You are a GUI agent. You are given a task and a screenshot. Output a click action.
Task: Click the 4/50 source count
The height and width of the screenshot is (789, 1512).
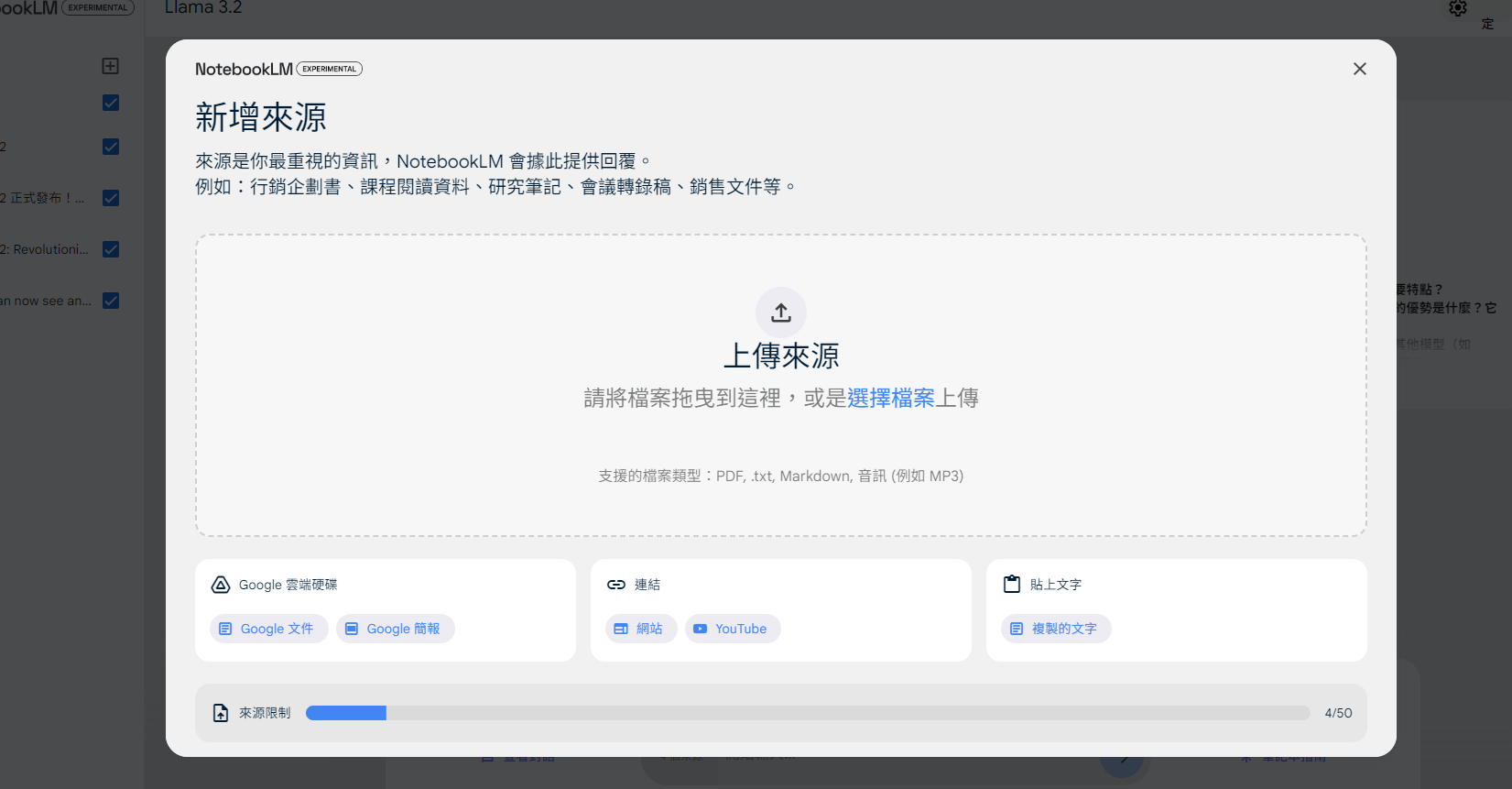tap(1338, 713)
